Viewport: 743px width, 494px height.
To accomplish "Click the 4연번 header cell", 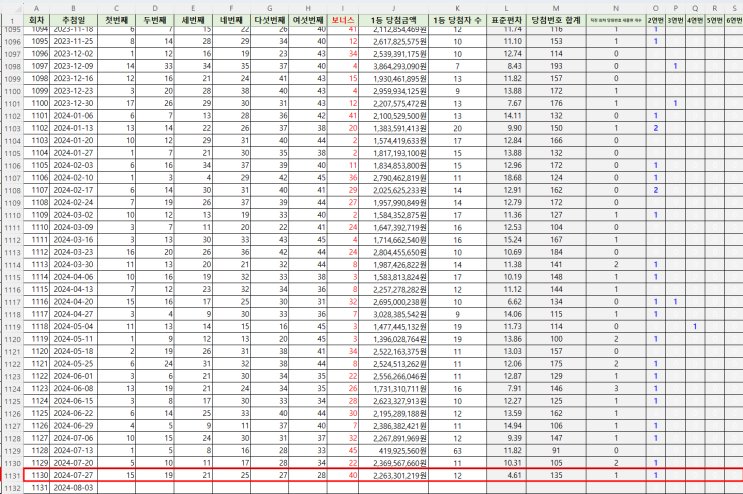I will point(695,20).
